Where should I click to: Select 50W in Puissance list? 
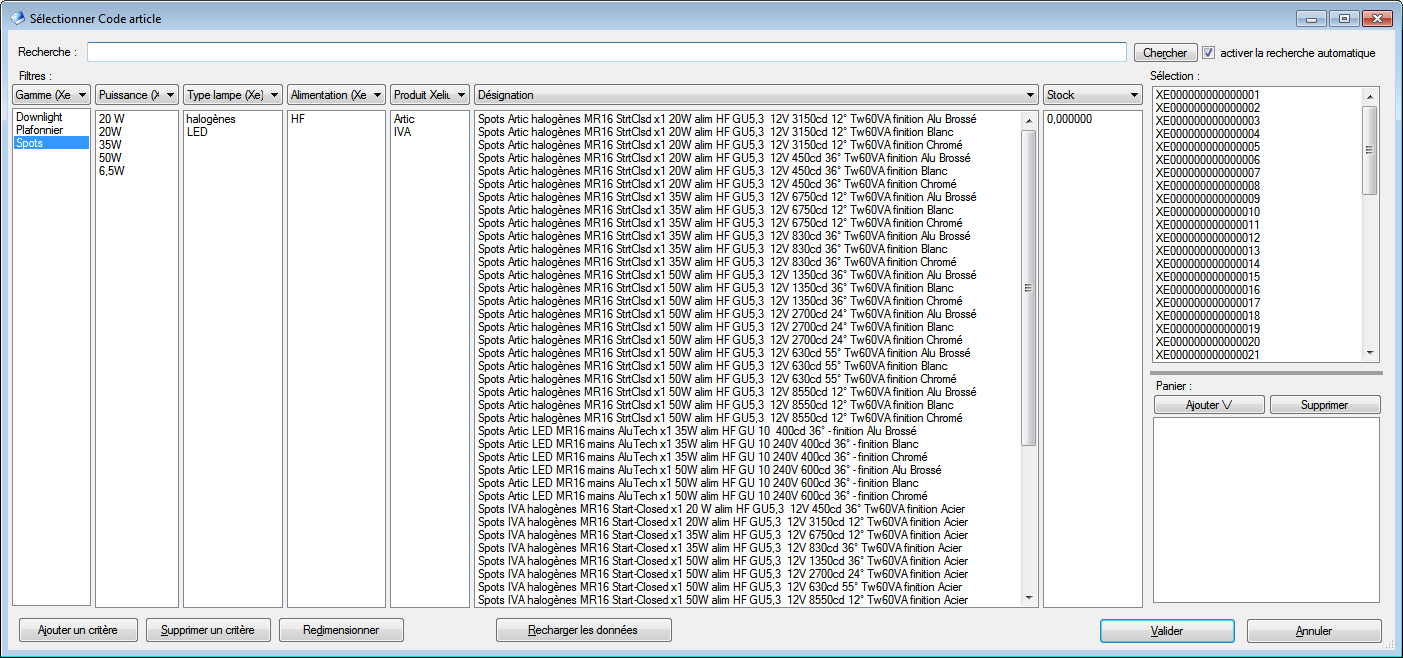tap(136, 158)
